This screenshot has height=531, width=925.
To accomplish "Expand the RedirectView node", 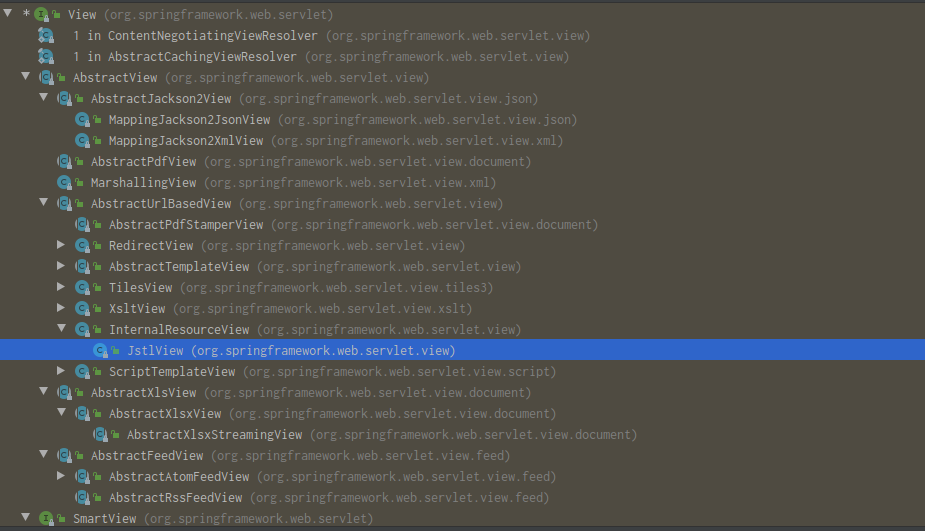I will 61,245.
